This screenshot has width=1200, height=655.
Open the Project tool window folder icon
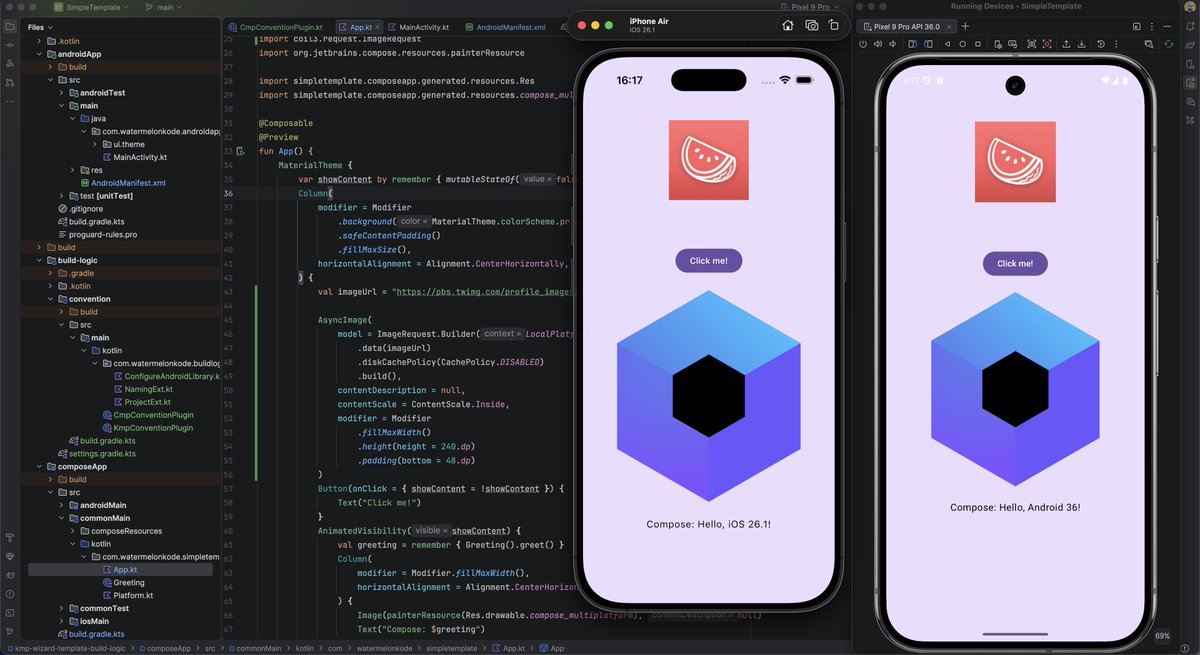(x=10, y=26)
